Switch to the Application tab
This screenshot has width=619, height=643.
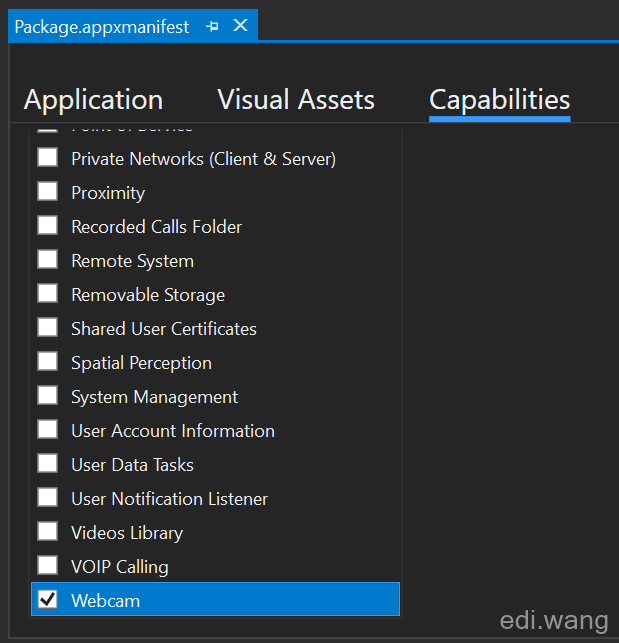pyautogui.click(x=94, y=99)
